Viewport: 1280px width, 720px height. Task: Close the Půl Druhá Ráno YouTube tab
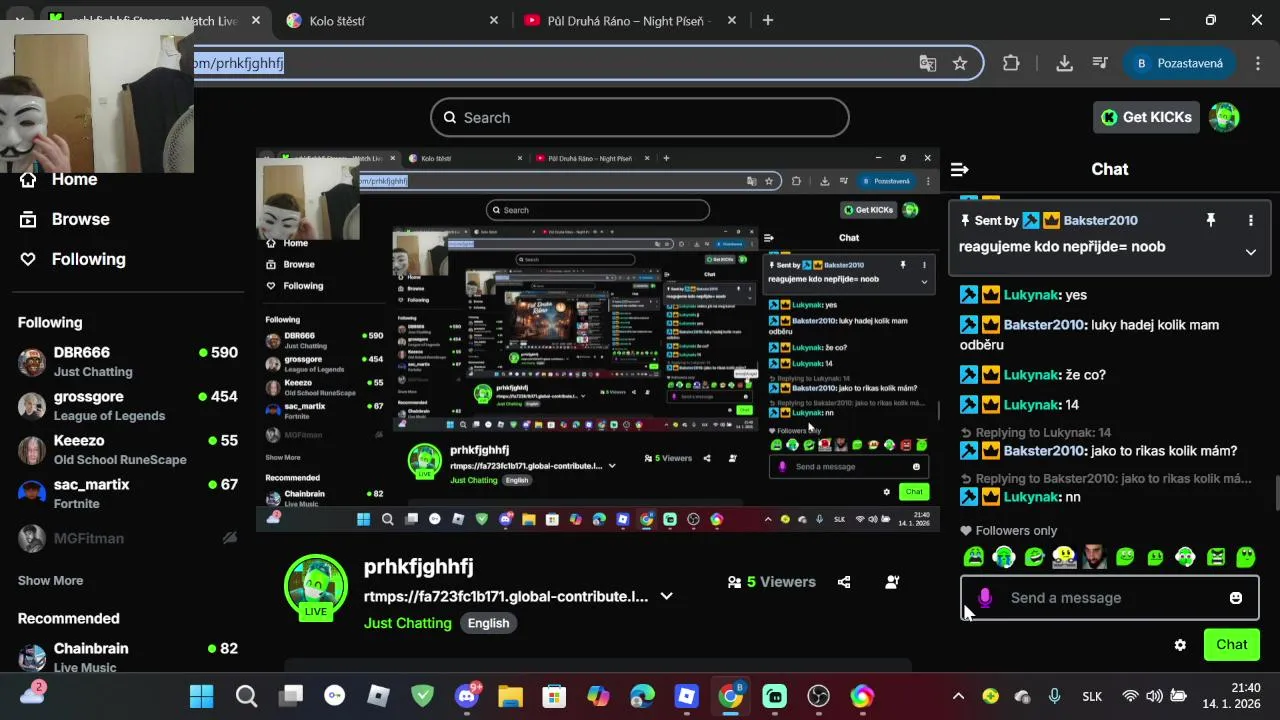click(732, 20)
